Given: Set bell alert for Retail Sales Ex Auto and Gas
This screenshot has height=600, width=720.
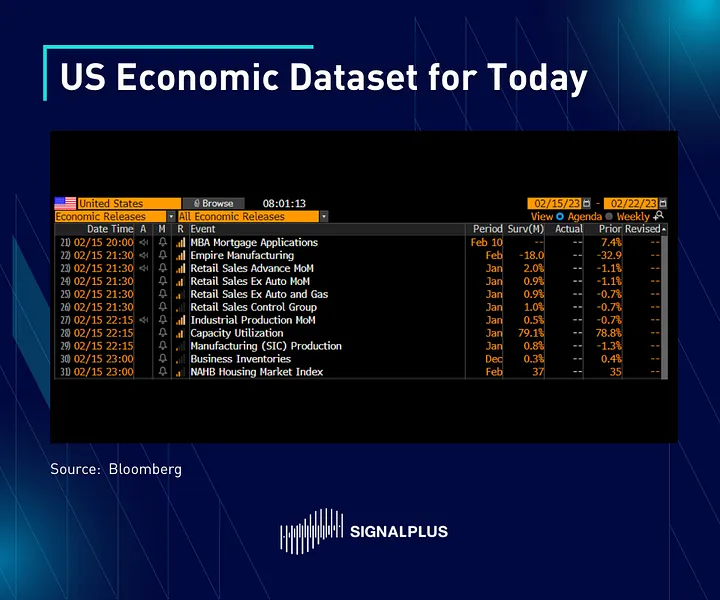Looking at the screenshot, I should pyautogui.click(x=163, y=294).
